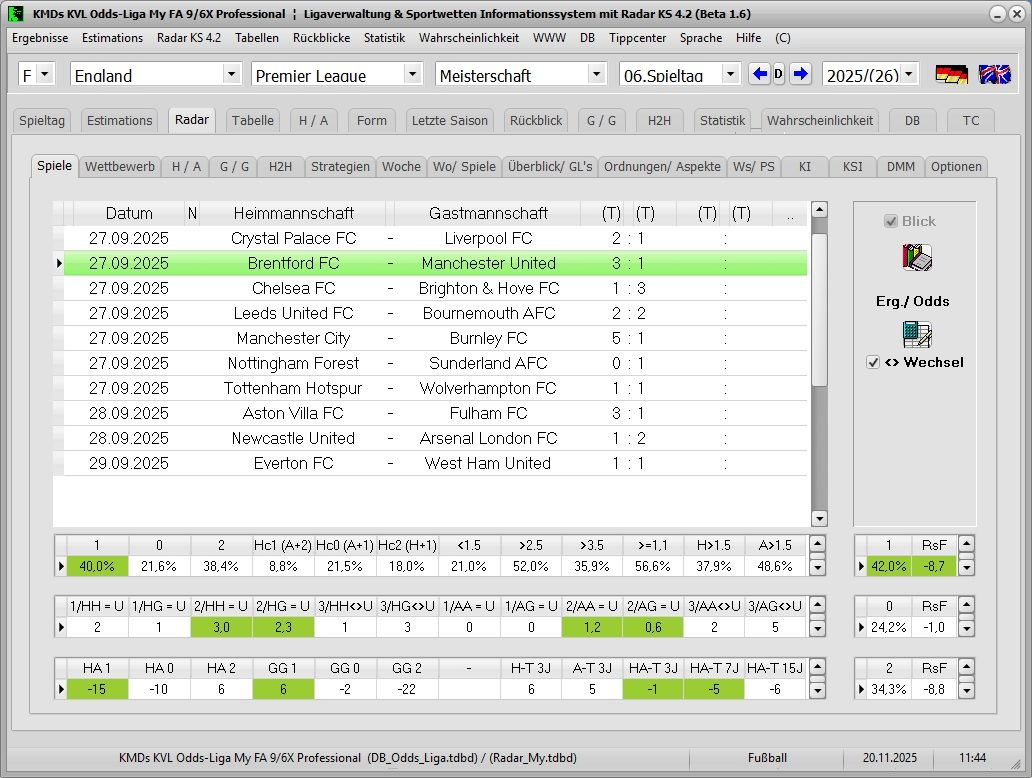The width and height of the screenshot is (1032, 778).
Task: Expand the Premier League dropdown
Action: click(413, 74)
